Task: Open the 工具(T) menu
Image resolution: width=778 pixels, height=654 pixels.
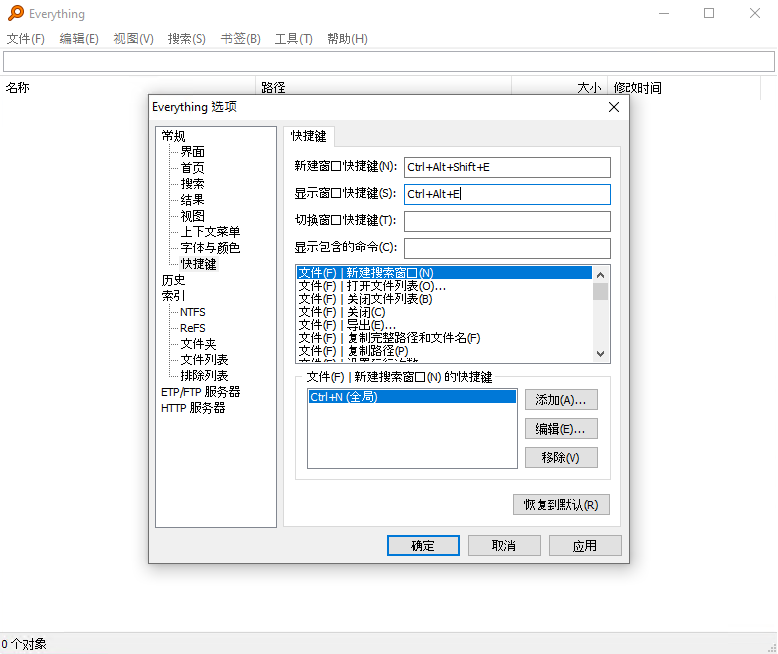Action: pyautogui.click(x=293, y=39)
